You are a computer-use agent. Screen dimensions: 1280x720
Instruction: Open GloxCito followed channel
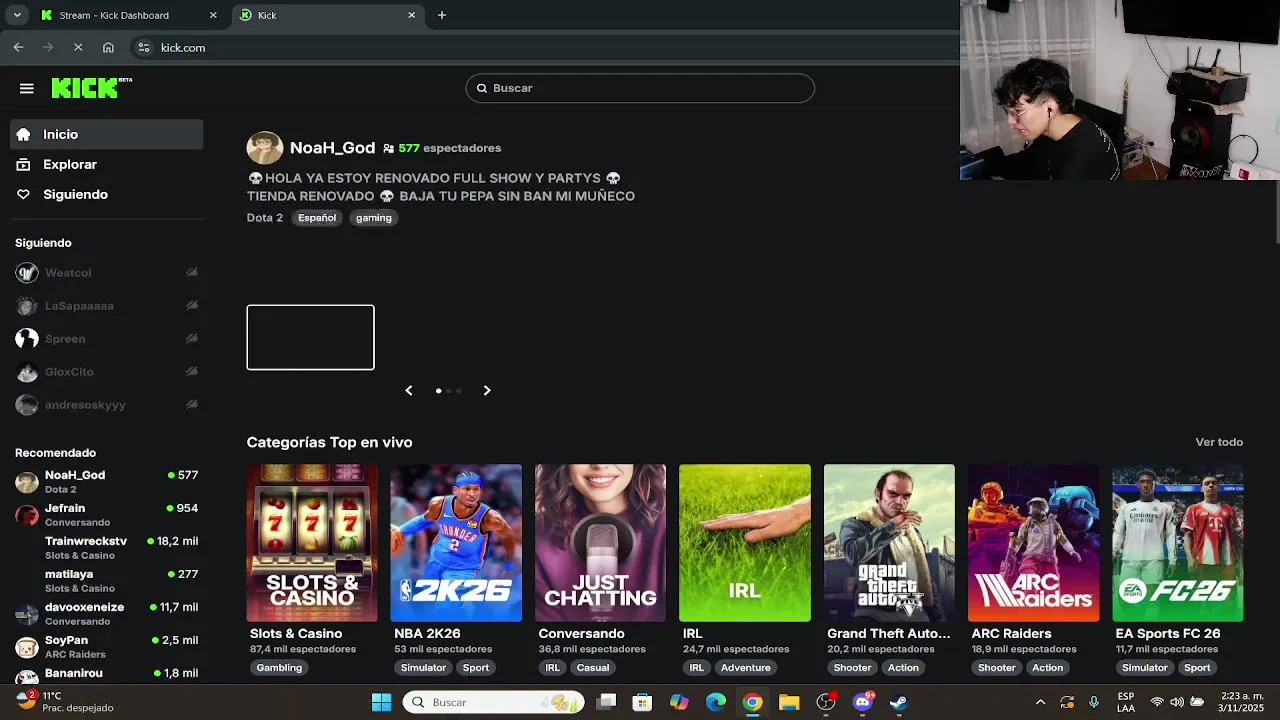click(x=106, y=372)
